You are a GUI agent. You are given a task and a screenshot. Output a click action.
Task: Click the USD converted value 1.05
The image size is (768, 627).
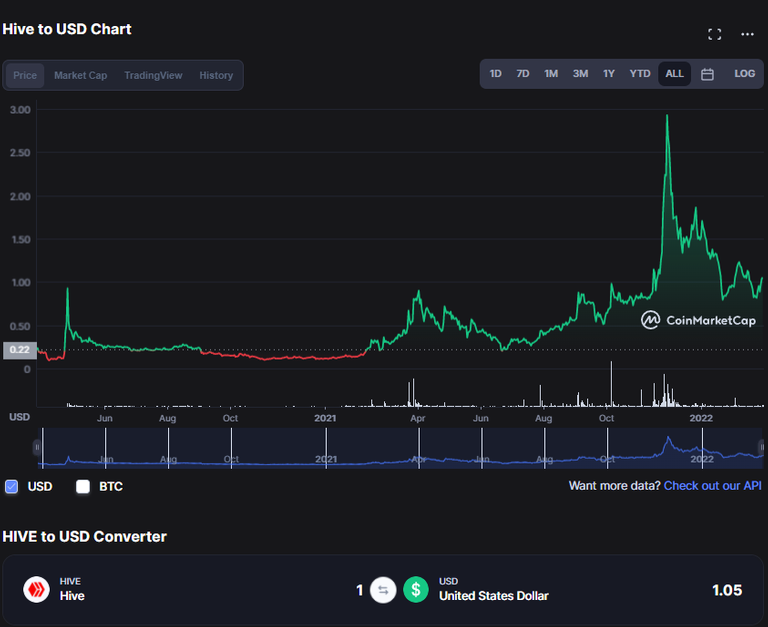click(727, 590)
